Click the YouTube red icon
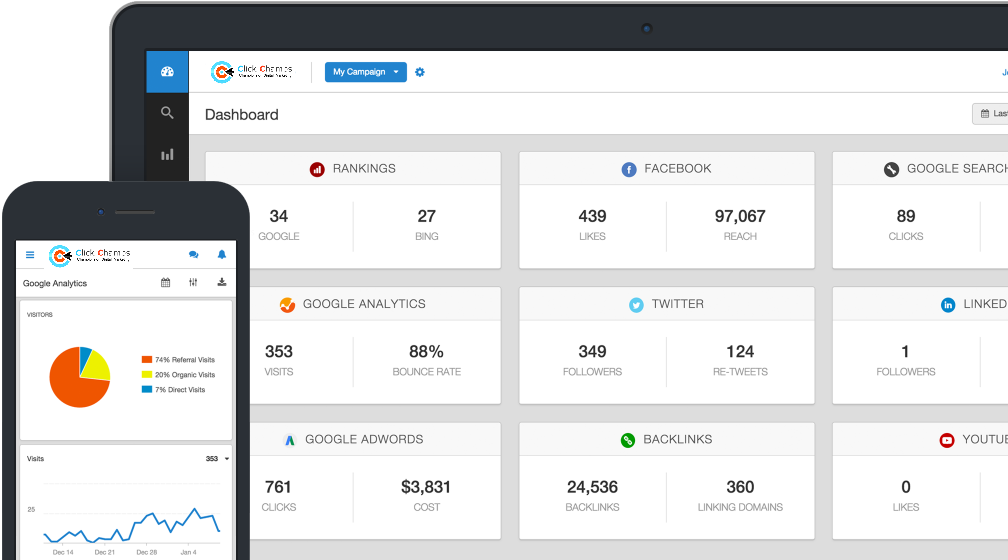Image resolution: width=1008 pixels, height=560 pixels. coord(946,440)
